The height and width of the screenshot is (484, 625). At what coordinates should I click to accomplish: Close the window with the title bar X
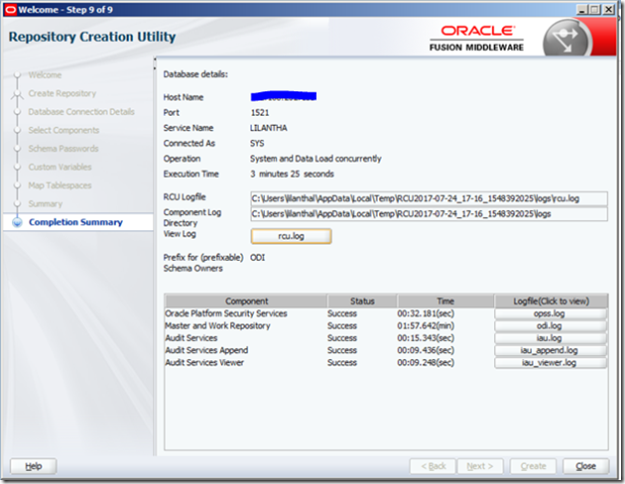[608, 10]
